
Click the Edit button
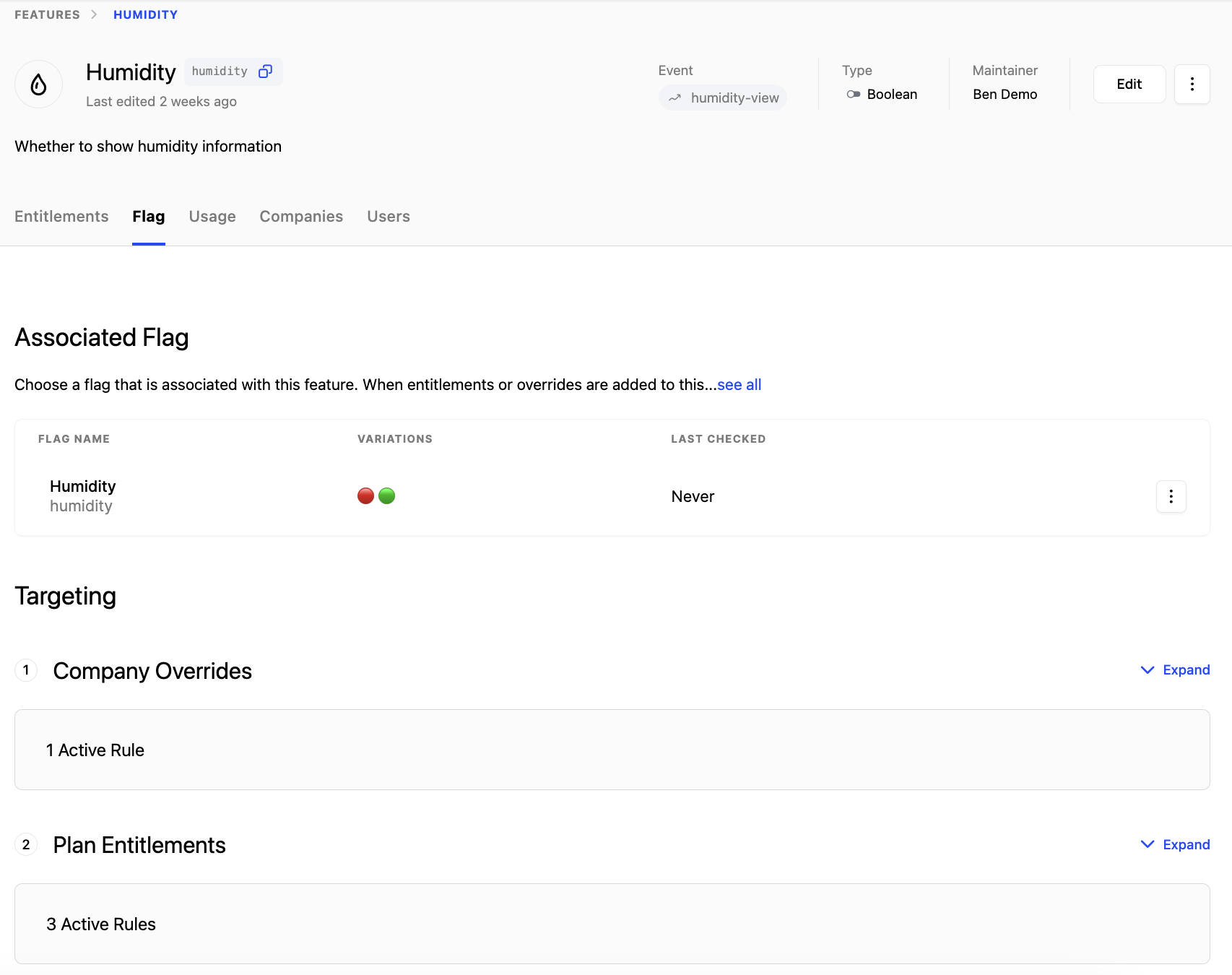coord(1129,84)
